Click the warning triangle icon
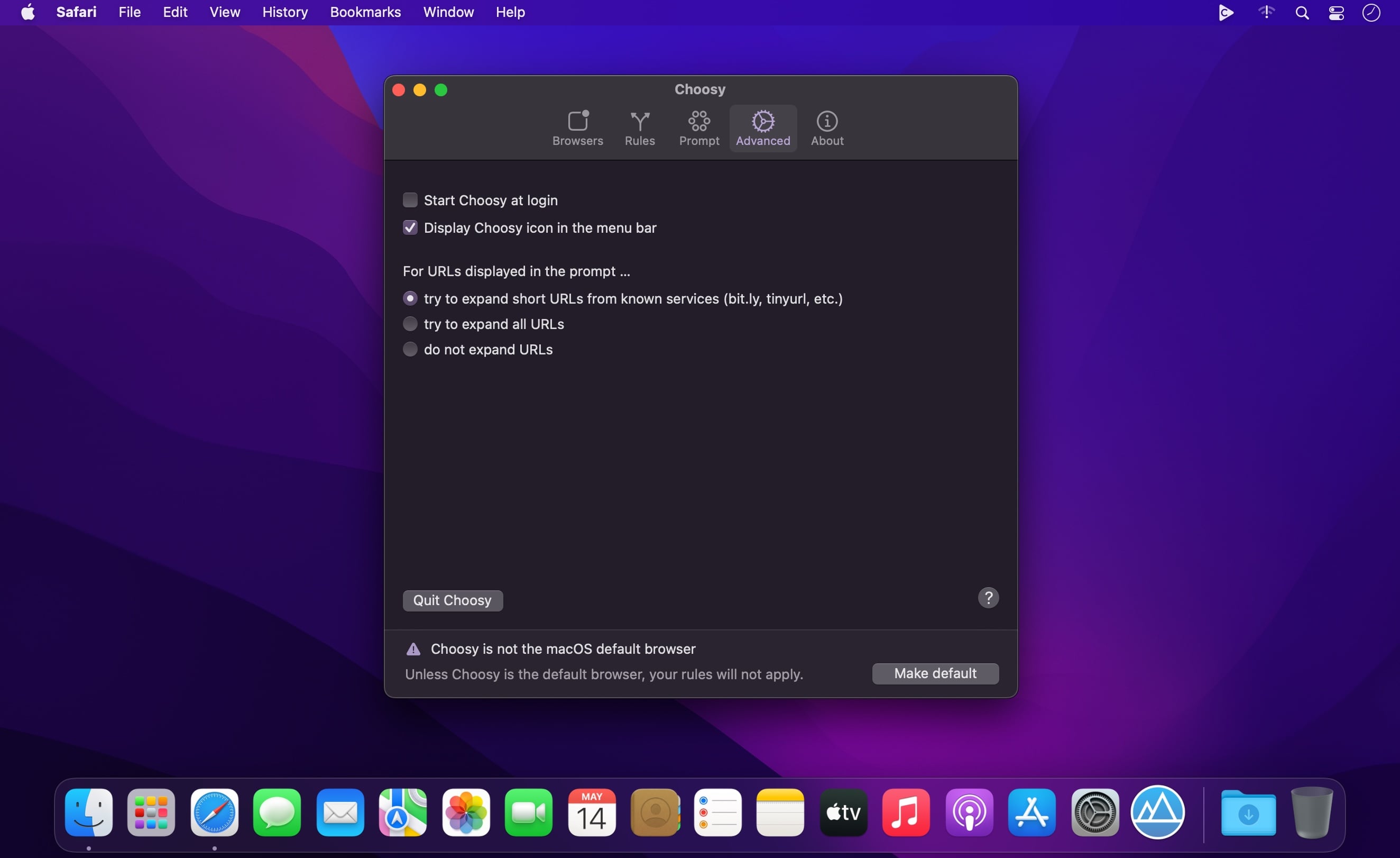1400x858 pixels. click(x=413, y=649)
